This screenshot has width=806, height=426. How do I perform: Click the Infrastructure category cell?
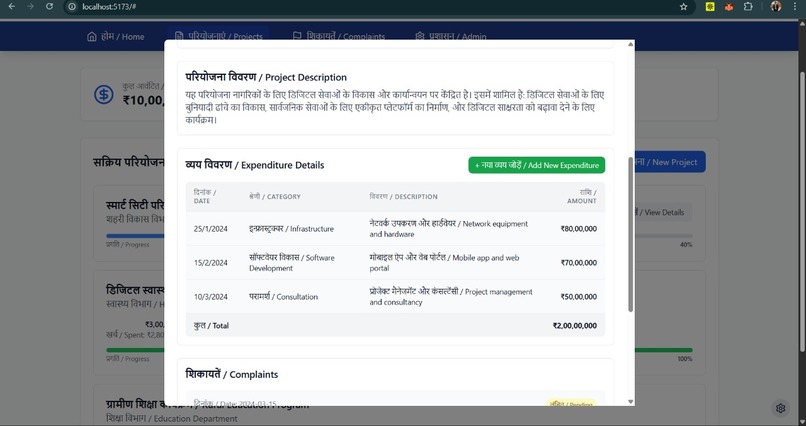pyautogui.click(x=291, y=229)
